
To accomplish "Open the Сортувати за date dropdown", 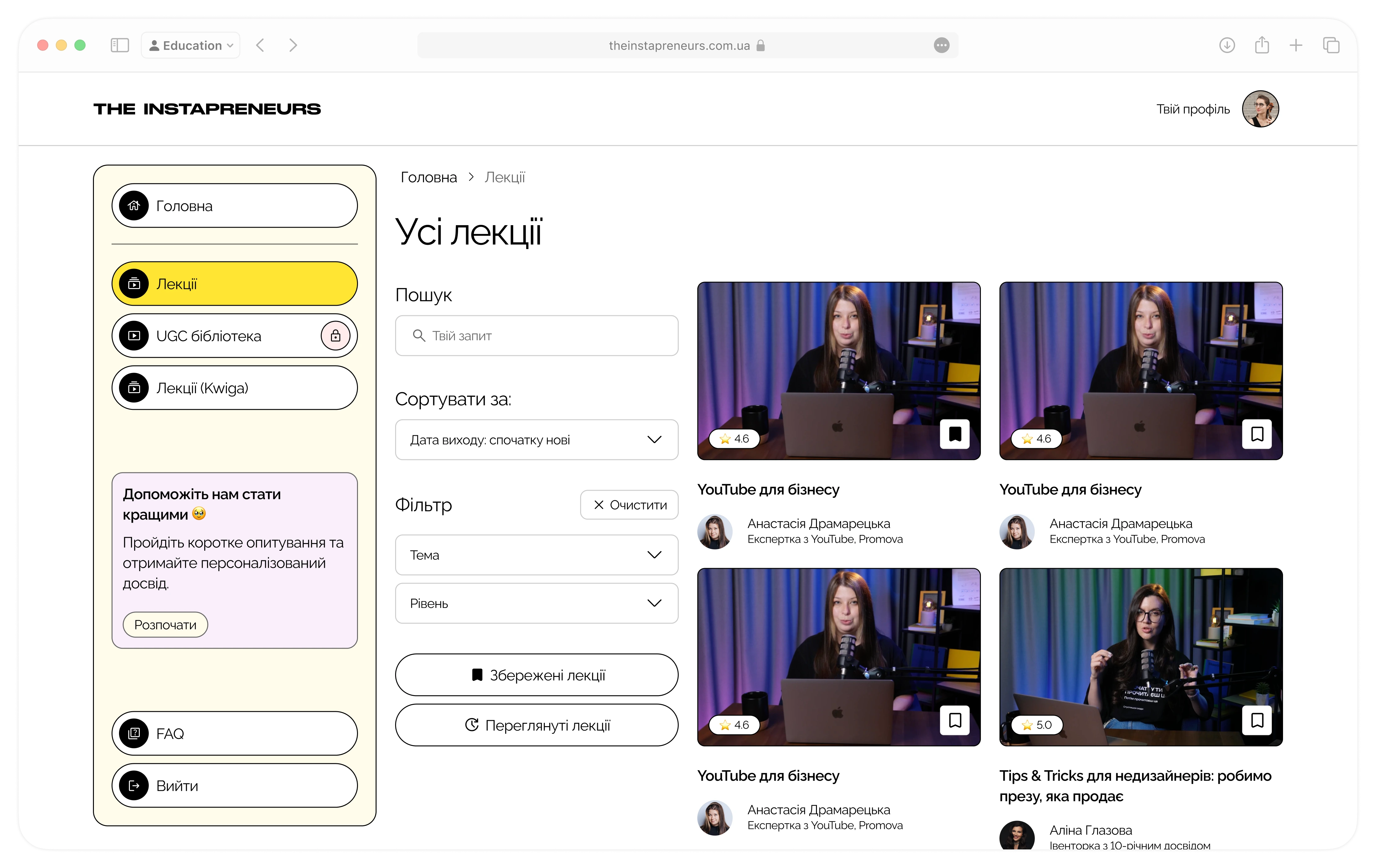I will [536, 440].
